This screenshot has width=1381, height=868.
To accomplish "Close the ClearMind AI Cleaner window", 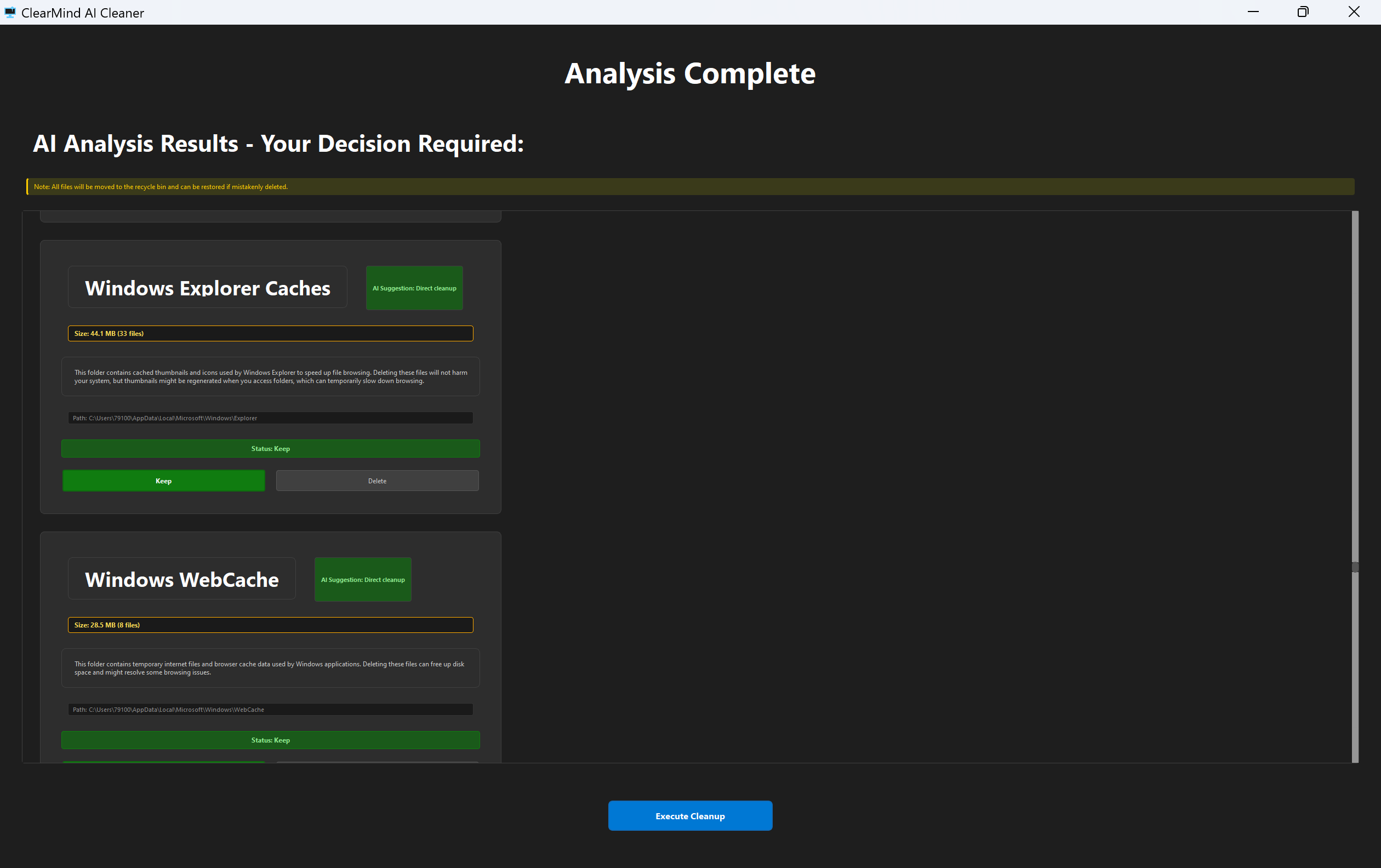I will pyautogui.click(x=1354, y=12).
